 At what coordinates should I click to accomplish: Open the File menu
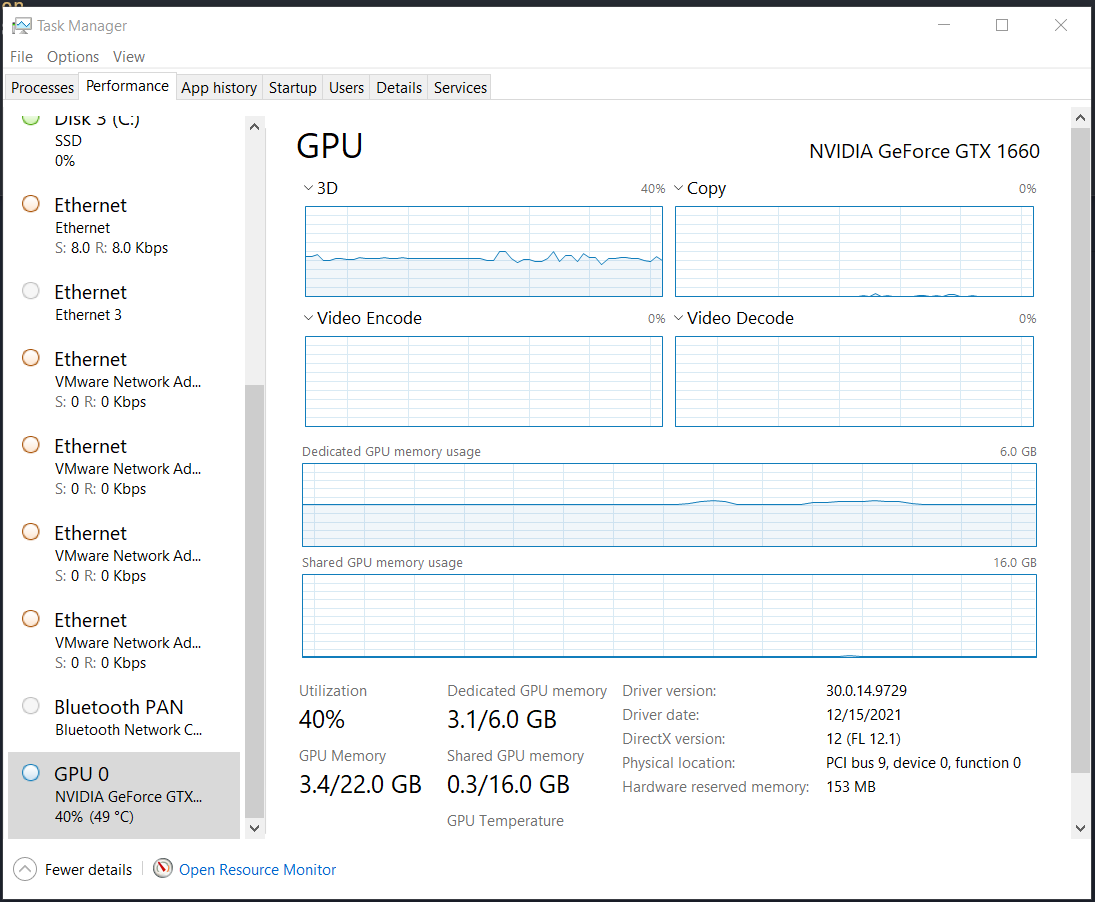click(x=21, y=57)
